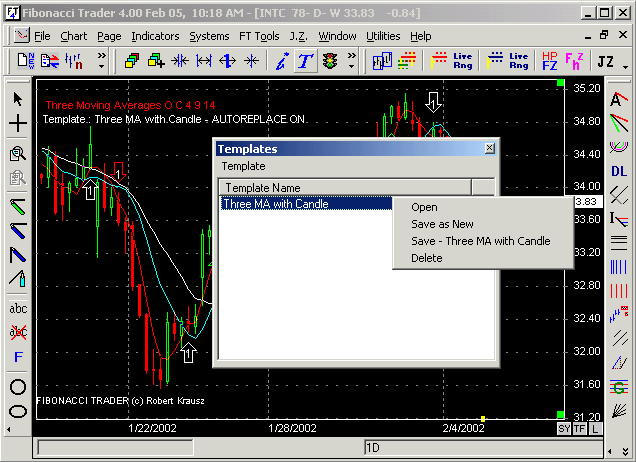Click the New chart toolbar icon
This screenshot has height=462, width=636.
[26, 61]
